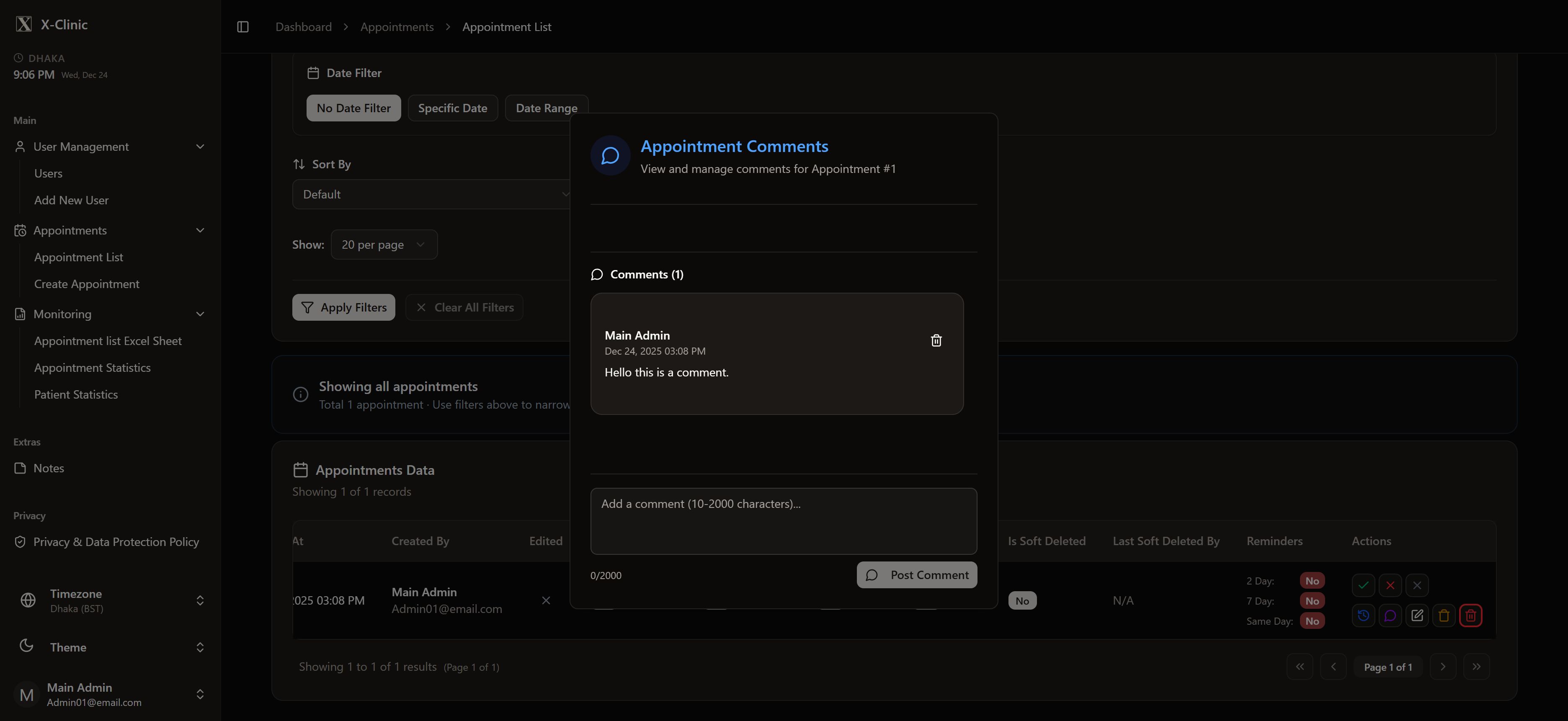Viewport: 1568px width, 721px height.
Task: Click the purple comments icon in Actions
Action: coord(1390,616)
